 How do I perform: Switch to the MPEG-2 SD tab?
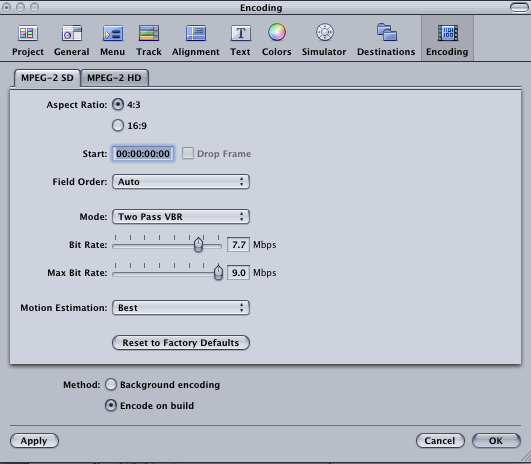pyautogui.click(x=47, y=78)
